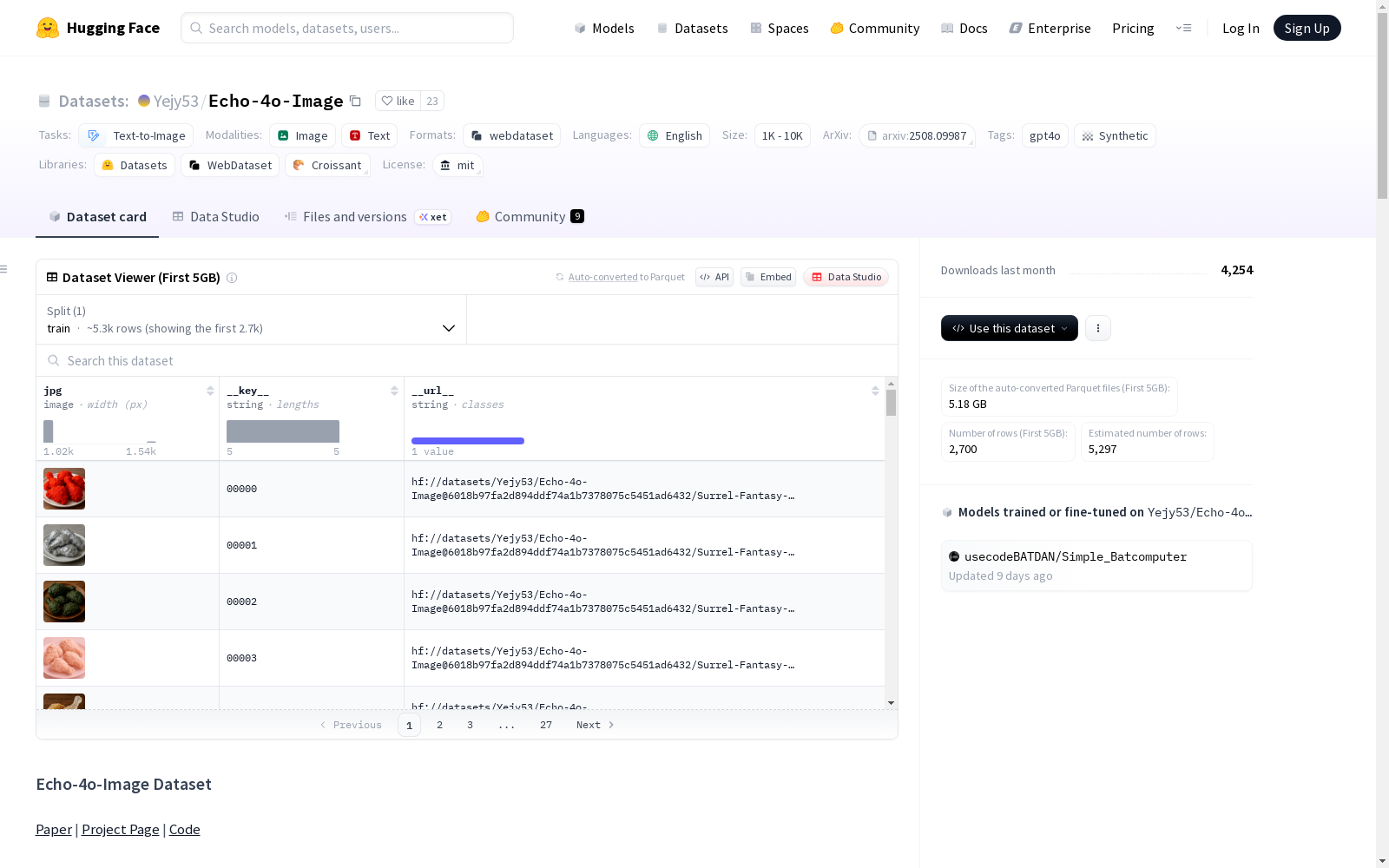Expand the Split train dropdown

251,319
